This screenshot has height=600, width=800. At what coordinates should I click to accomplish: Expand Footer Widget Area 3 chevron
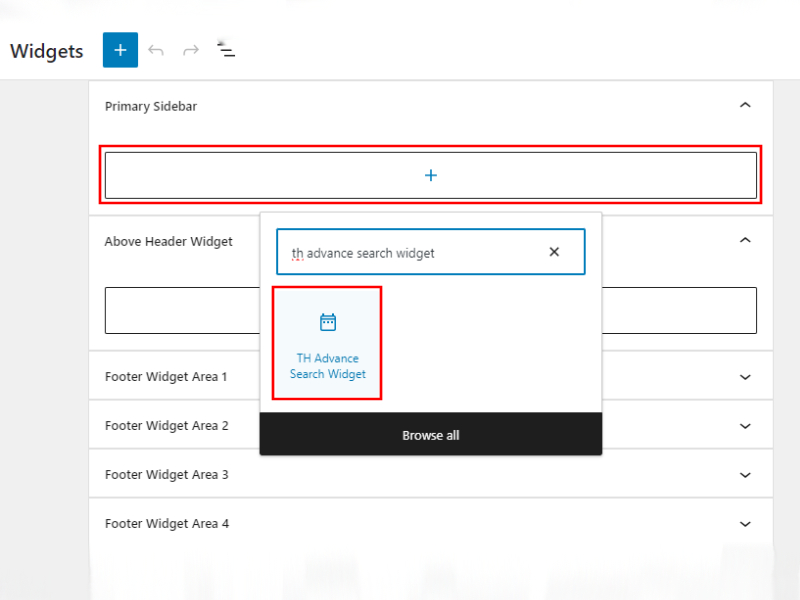point(744,475)
